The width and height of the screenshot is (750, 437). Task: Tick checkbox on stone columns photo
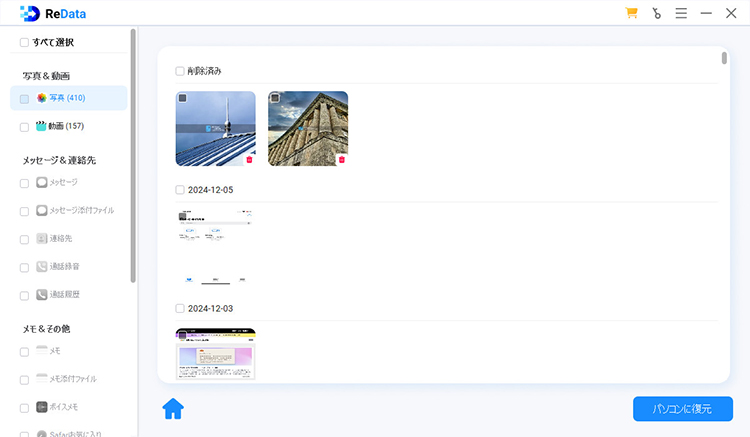(275, 98)
